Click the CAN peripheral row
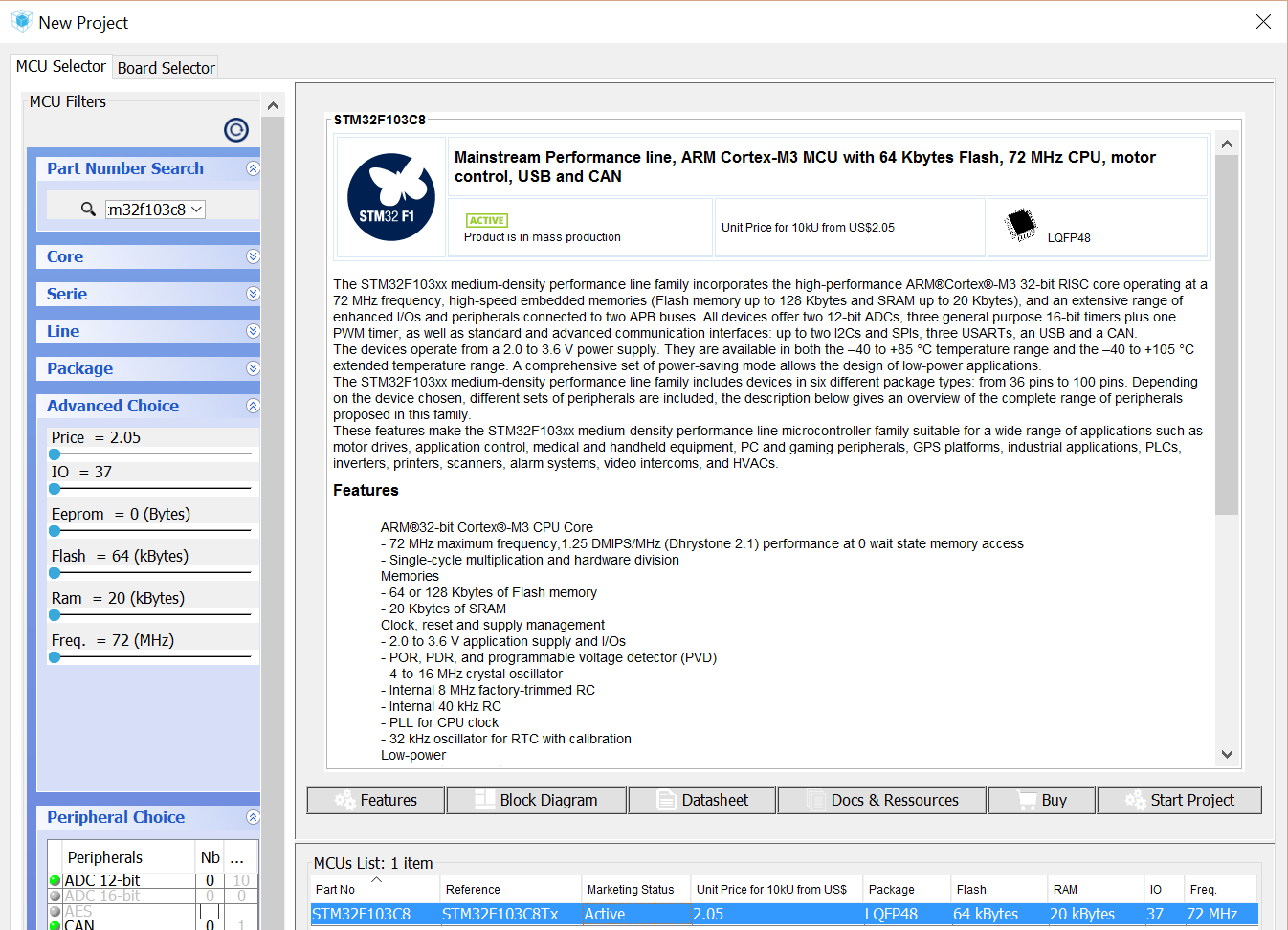The width and height of the screenshot is (1288, 930). [x=151, y=924]
